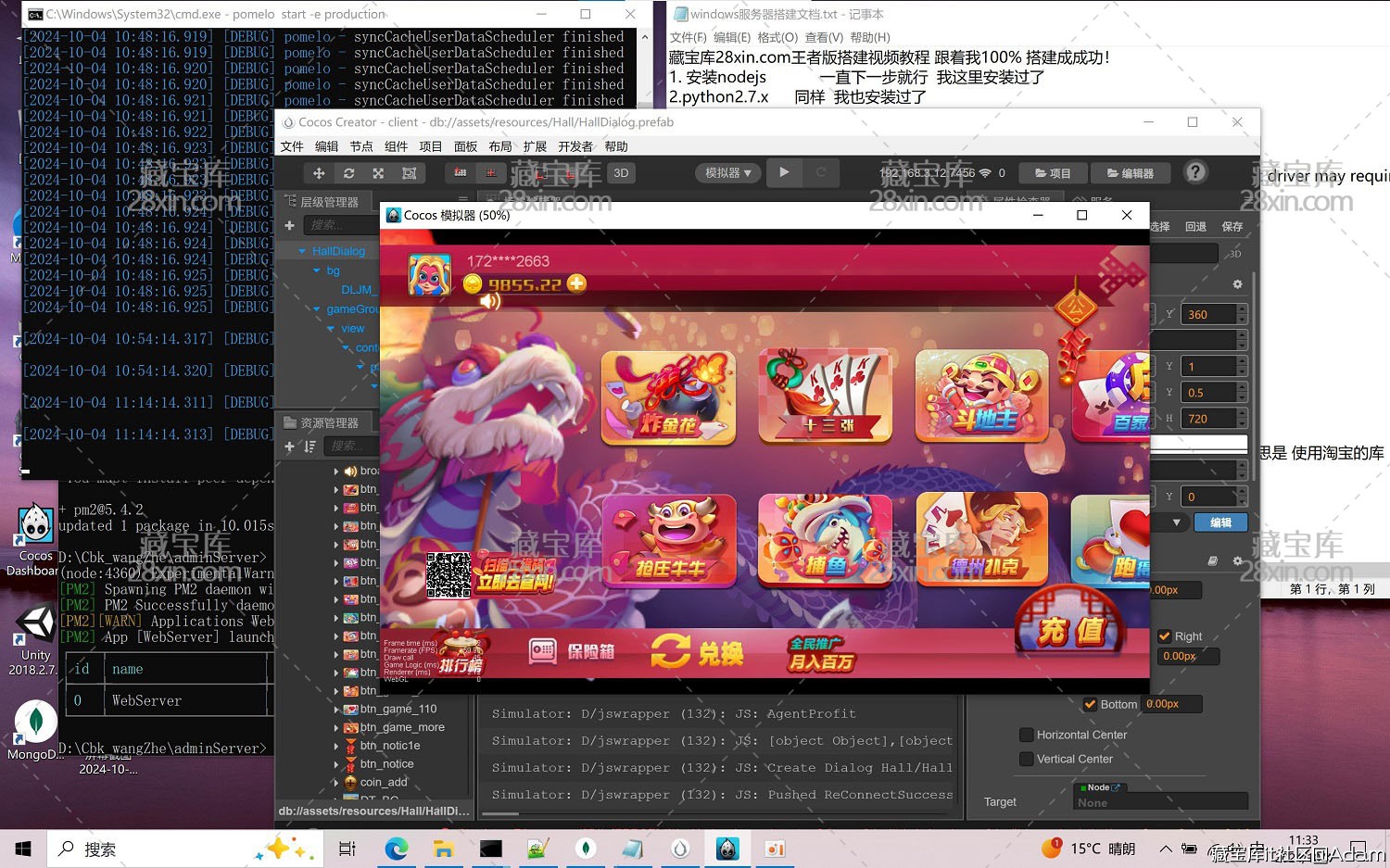Select the Scale tool in the toolbar
The height and width of the screenshot is (868, 1390).
378,172
